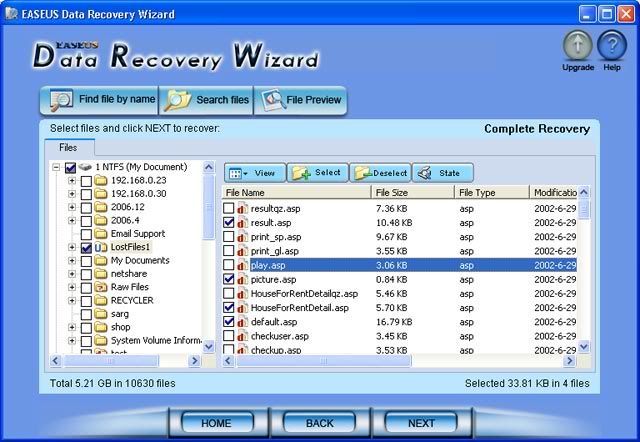The width and height of the screenshot is (640, 442).
Task: Click the Find file by name label
Action: (117, 99)
